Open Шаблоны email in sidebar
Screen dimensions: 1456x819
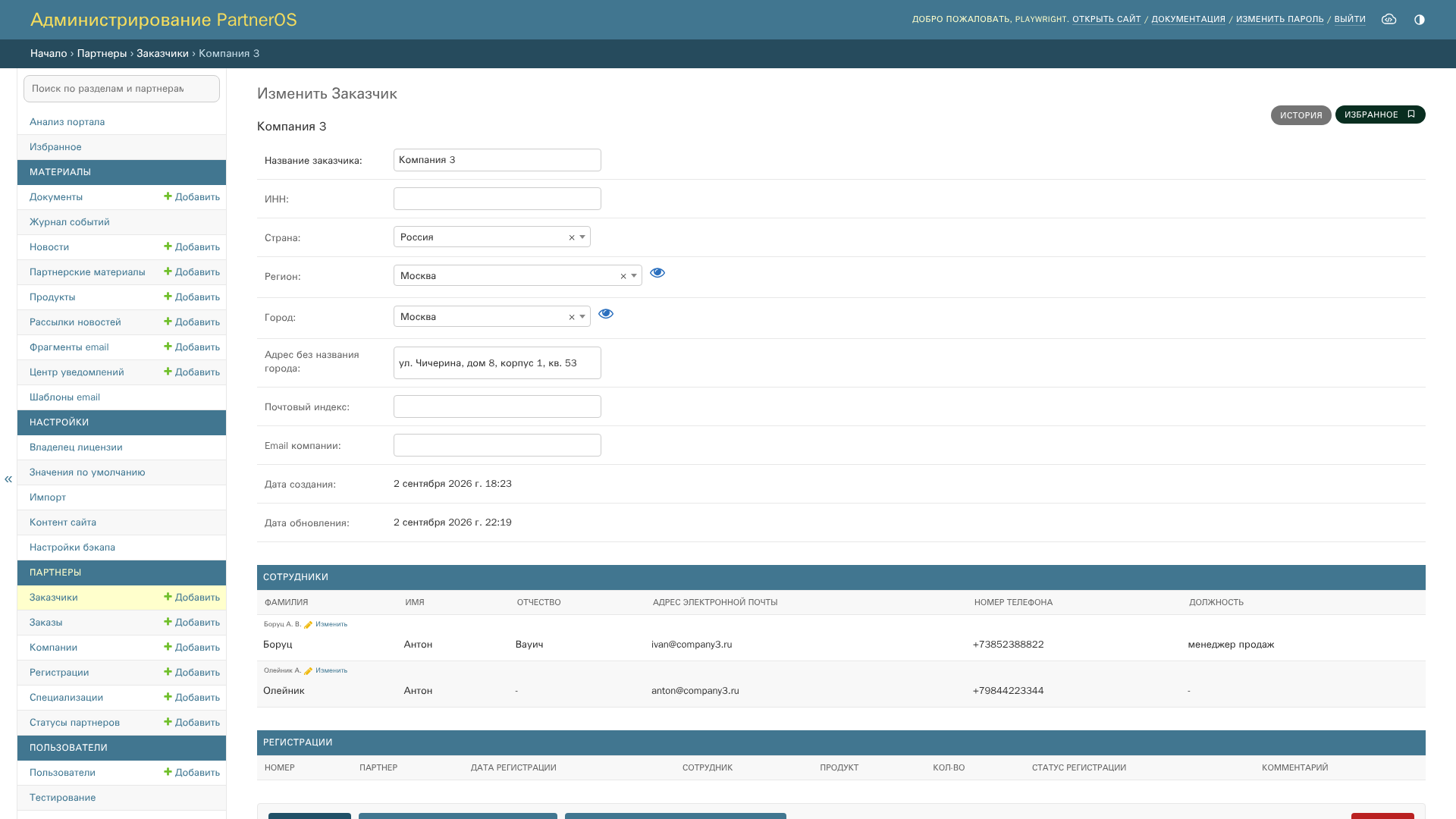click(64, 397)
